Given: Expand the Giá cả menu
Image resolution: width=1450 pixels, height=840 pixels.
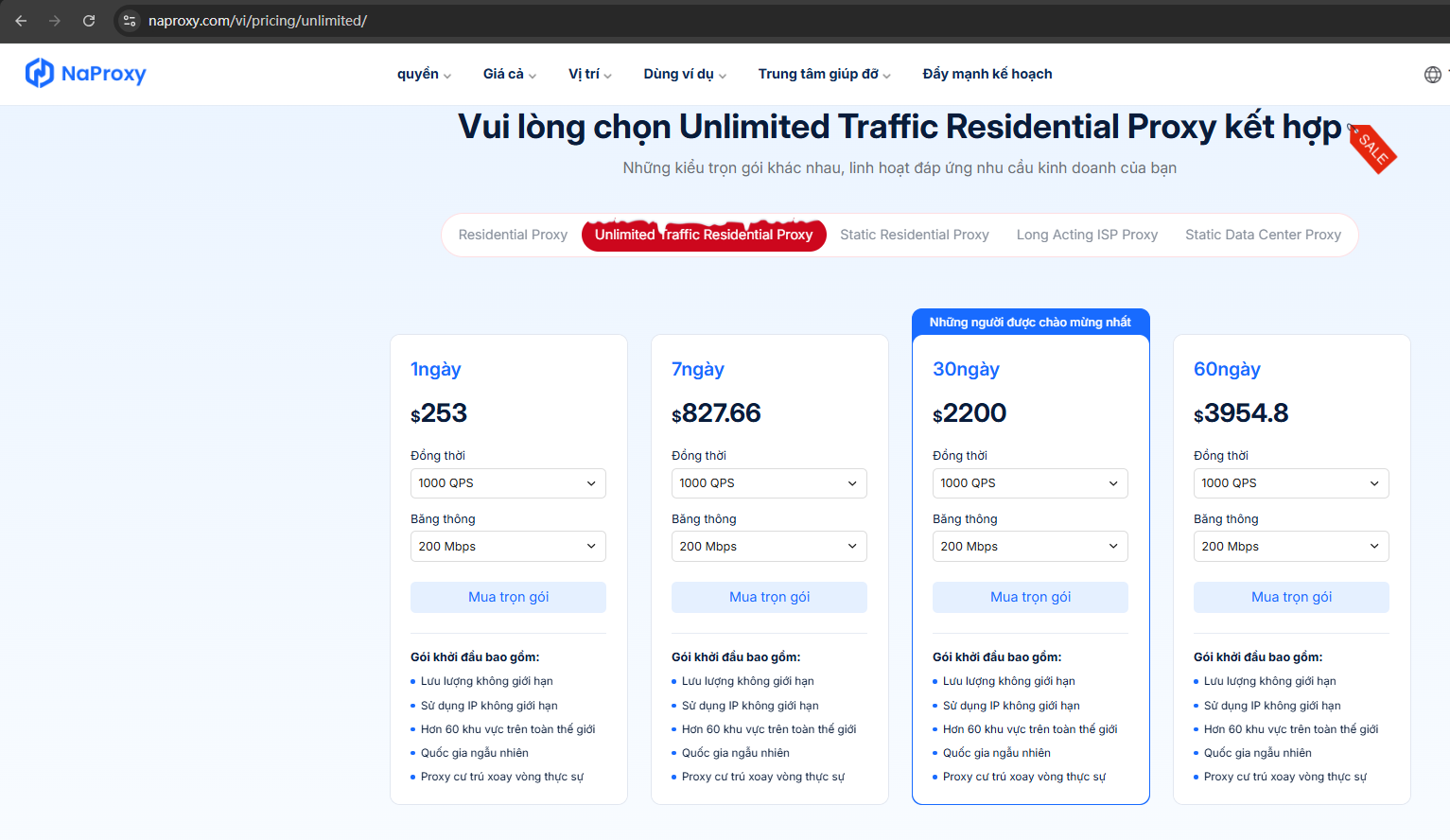Looking at the screenshot, I should (510, 74).
